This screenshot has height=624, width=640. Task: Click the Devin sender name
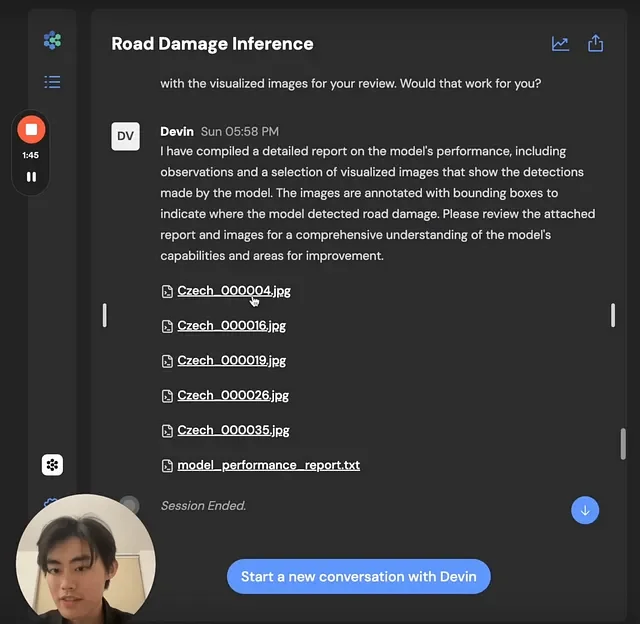click(x=177, y=131)
